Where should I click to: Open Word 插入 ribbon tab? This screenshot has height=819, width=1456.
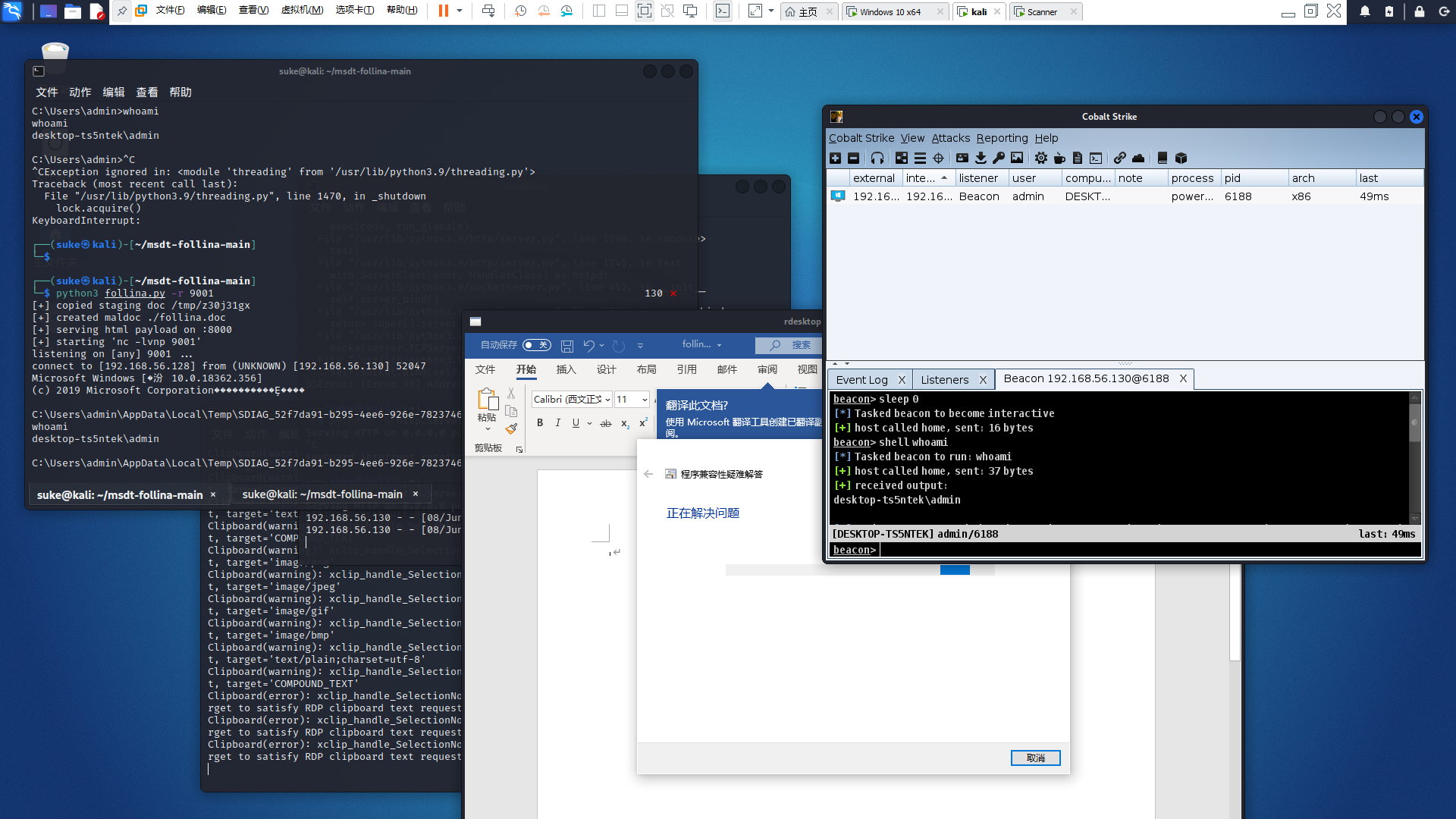pos(566,369)
